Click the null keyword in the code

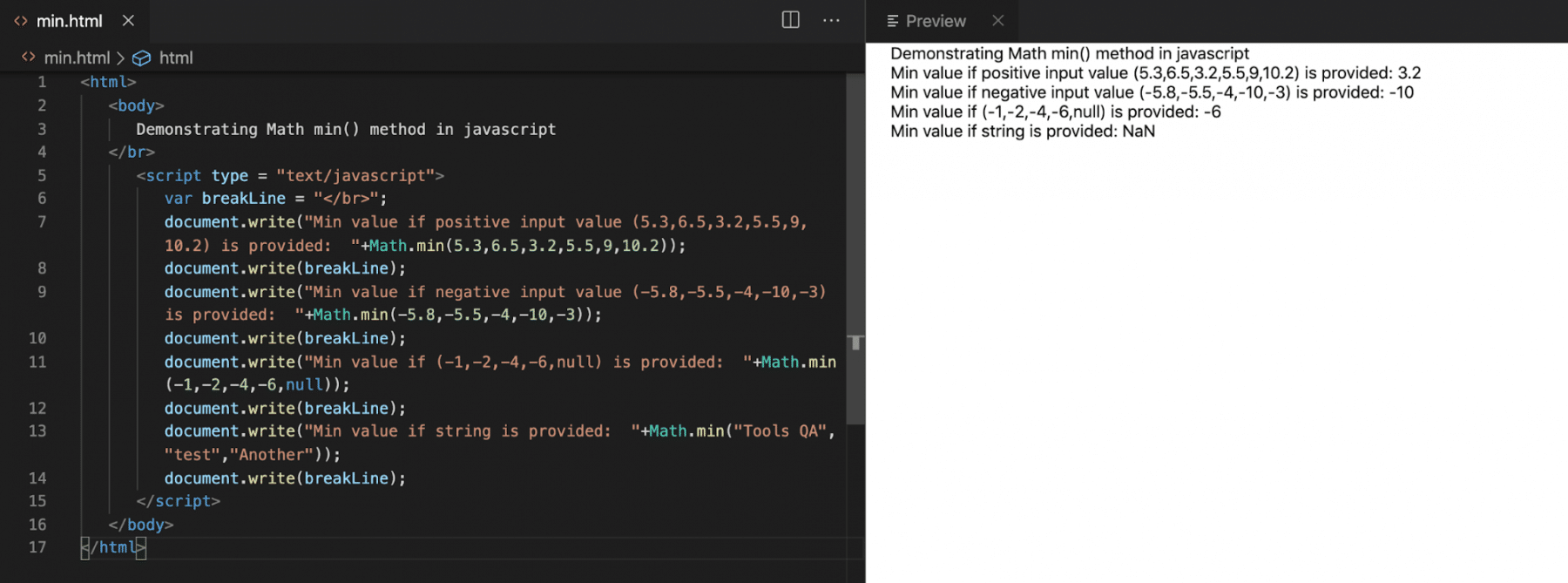[304, 385]
